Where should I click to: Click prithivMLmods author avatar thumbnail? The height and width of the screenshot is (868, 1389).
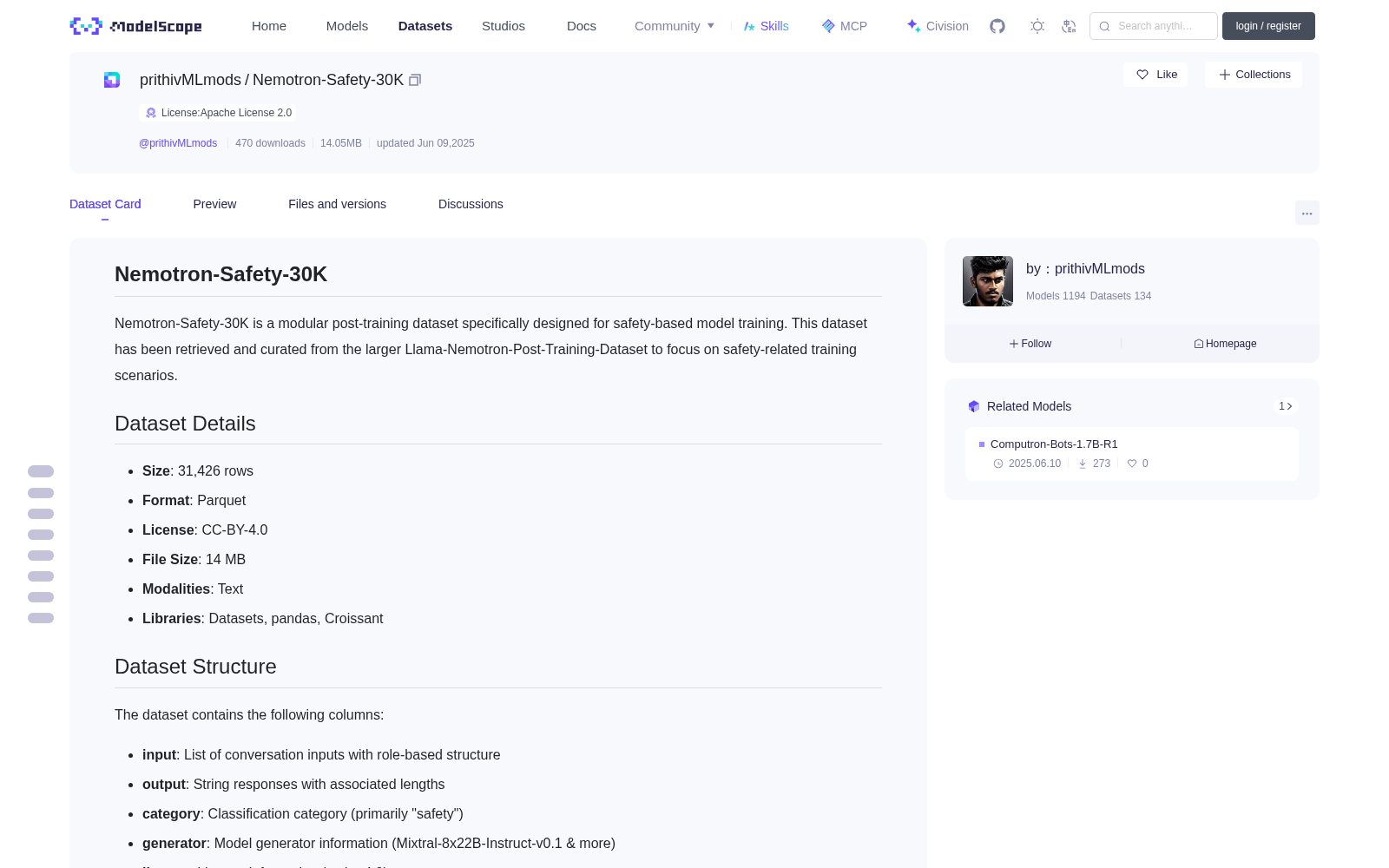coord(988,281)
